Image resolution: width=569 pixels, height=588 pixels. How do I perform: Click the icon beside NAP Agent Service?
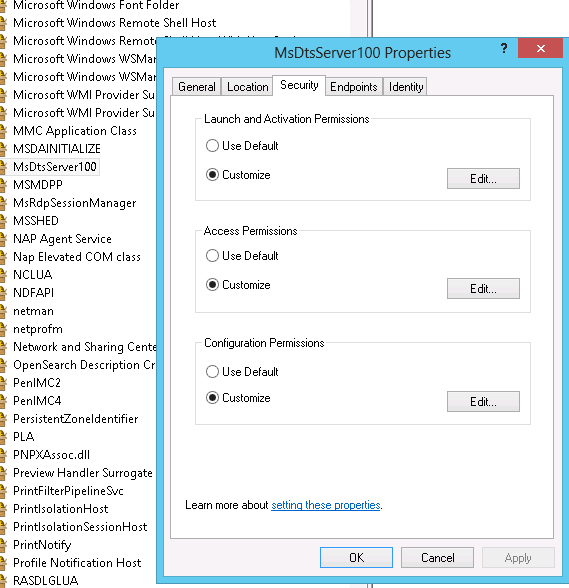[3, 239]
